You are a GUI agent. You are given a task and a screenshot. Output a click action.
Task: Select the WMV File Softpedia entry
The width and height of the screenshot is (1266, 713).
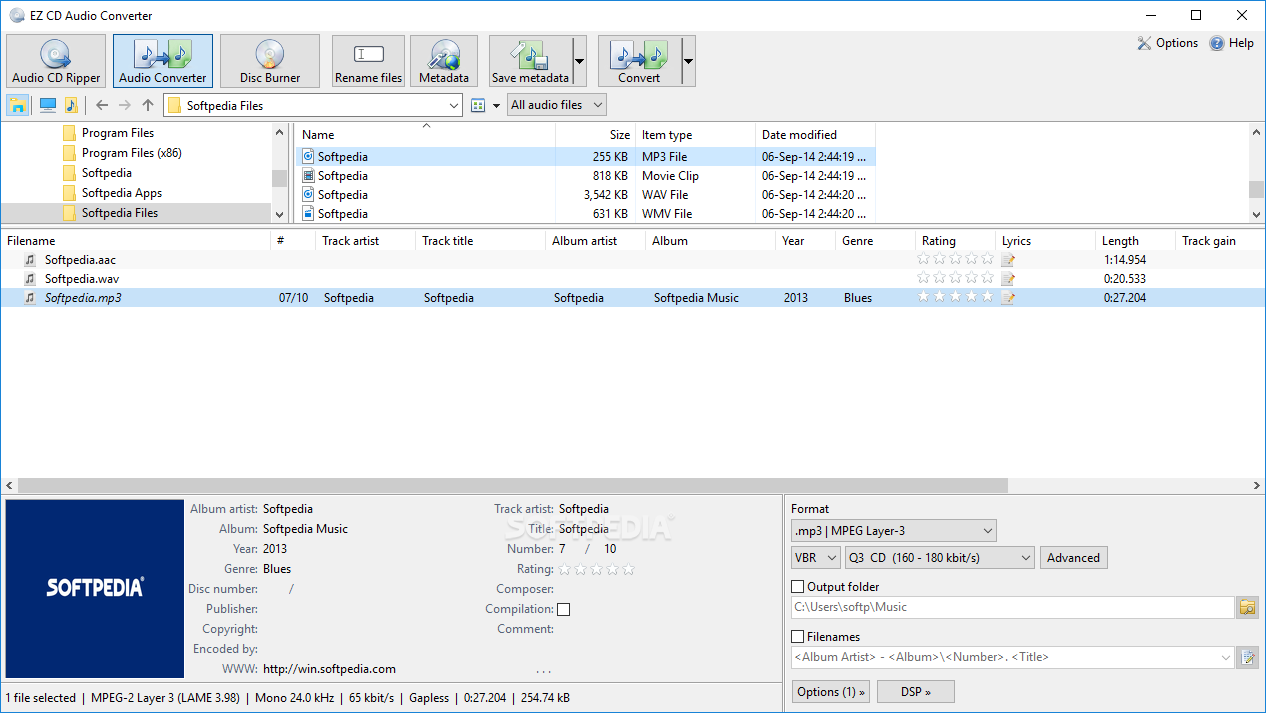(x=585, y=214)
